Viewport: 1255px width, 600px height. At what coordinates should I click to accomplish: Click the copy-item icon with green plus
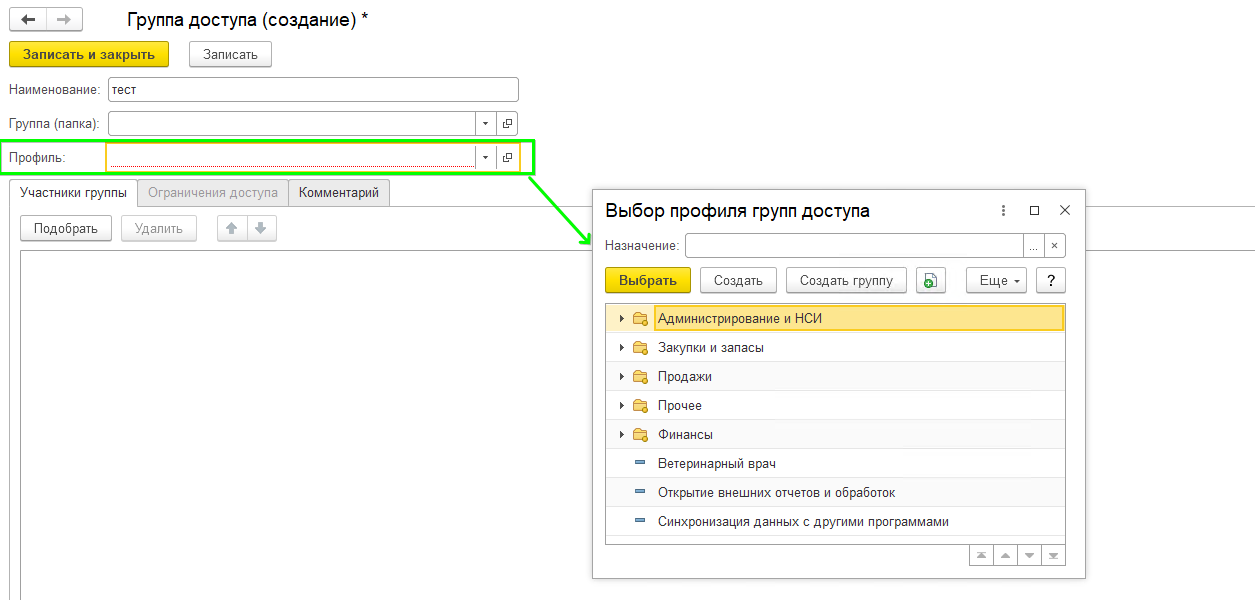931,280
